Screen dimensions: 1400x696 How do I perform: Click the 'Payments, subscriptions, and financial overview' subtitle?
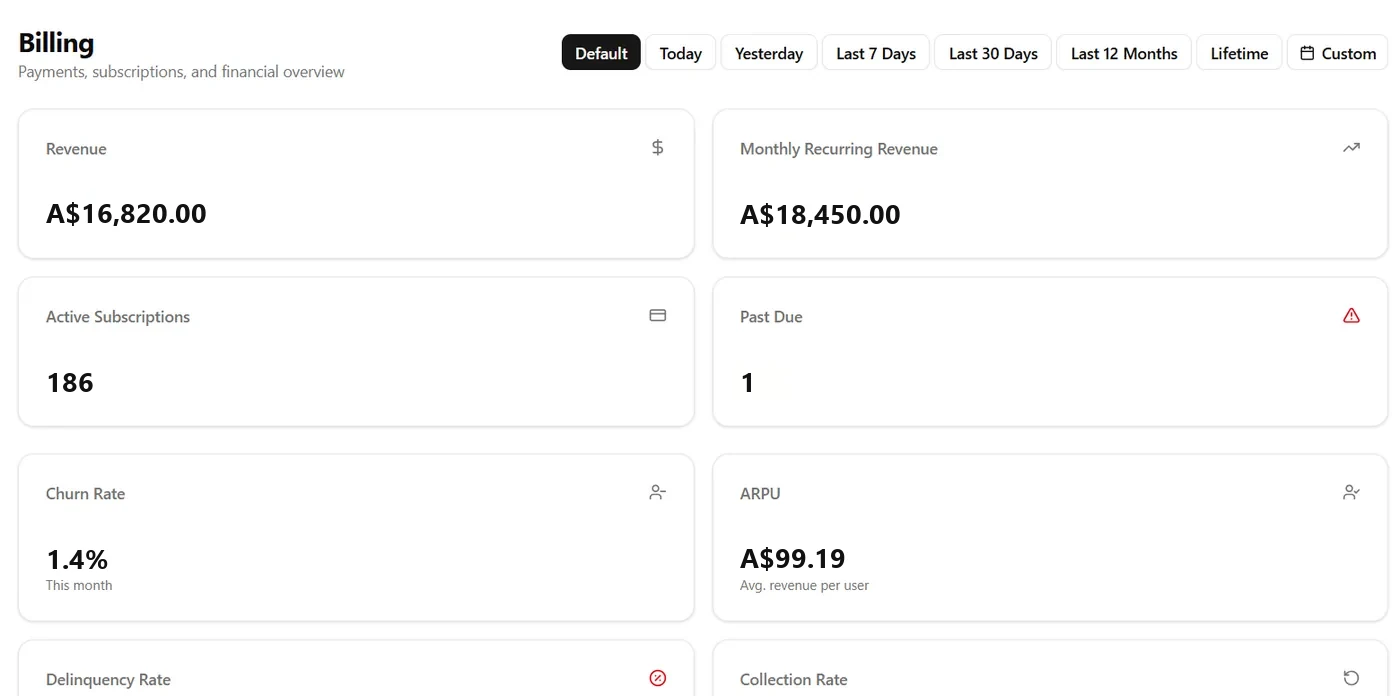coord(181,72)
